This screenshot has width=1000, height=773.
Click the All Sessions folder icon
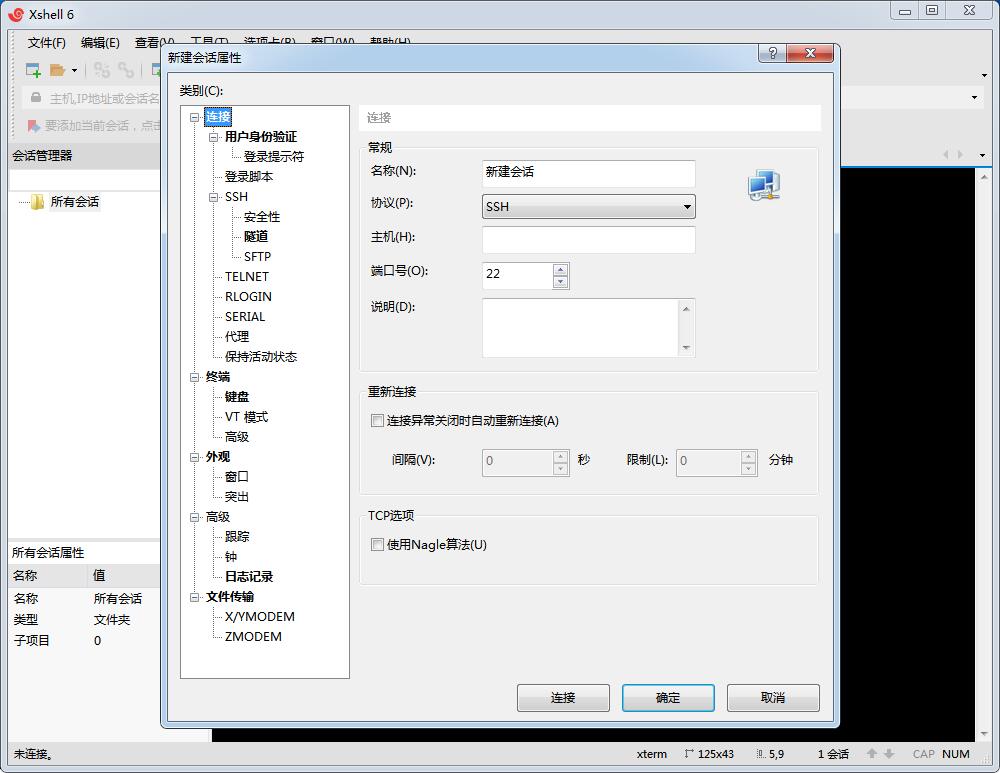point(38,202)
